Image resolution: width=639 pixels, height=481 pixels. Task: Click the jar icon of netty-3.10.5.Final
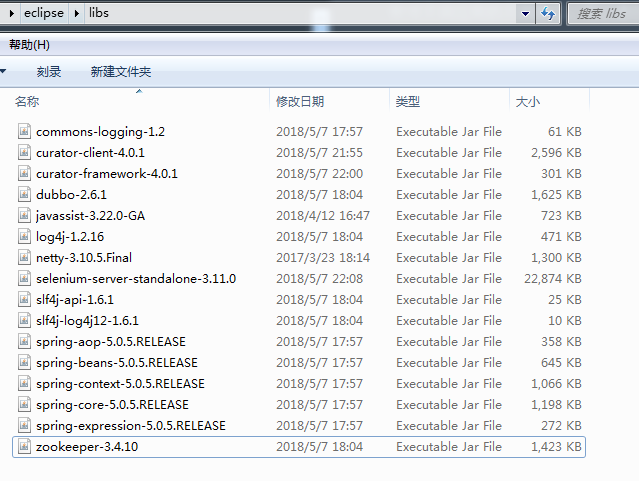(x=24, y=257)
